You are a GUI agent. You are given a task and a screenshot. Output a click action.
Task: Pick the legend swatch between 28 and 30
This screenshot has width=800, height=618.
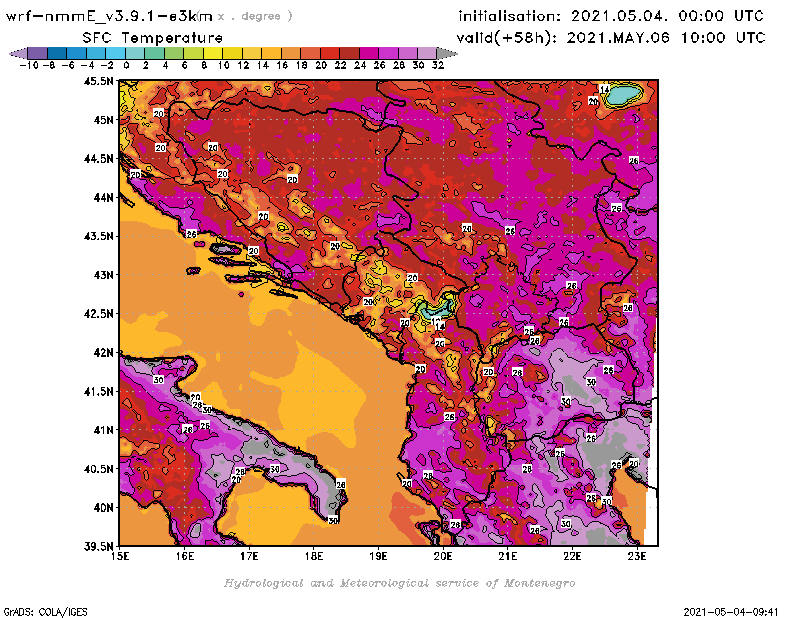pyautogui.click(x=408, y=53)
